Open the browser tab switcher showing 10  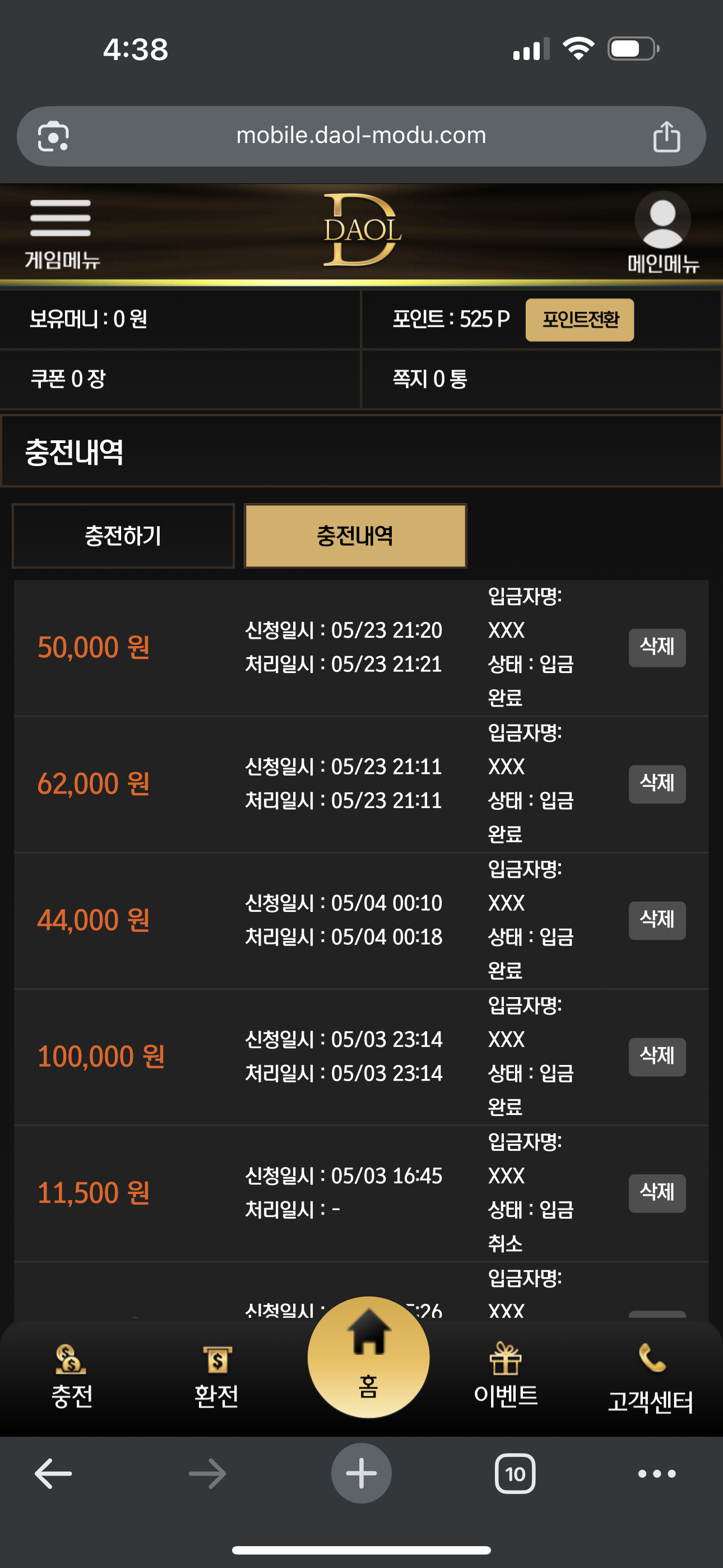pyautogui.click(x=515, y=1474)
